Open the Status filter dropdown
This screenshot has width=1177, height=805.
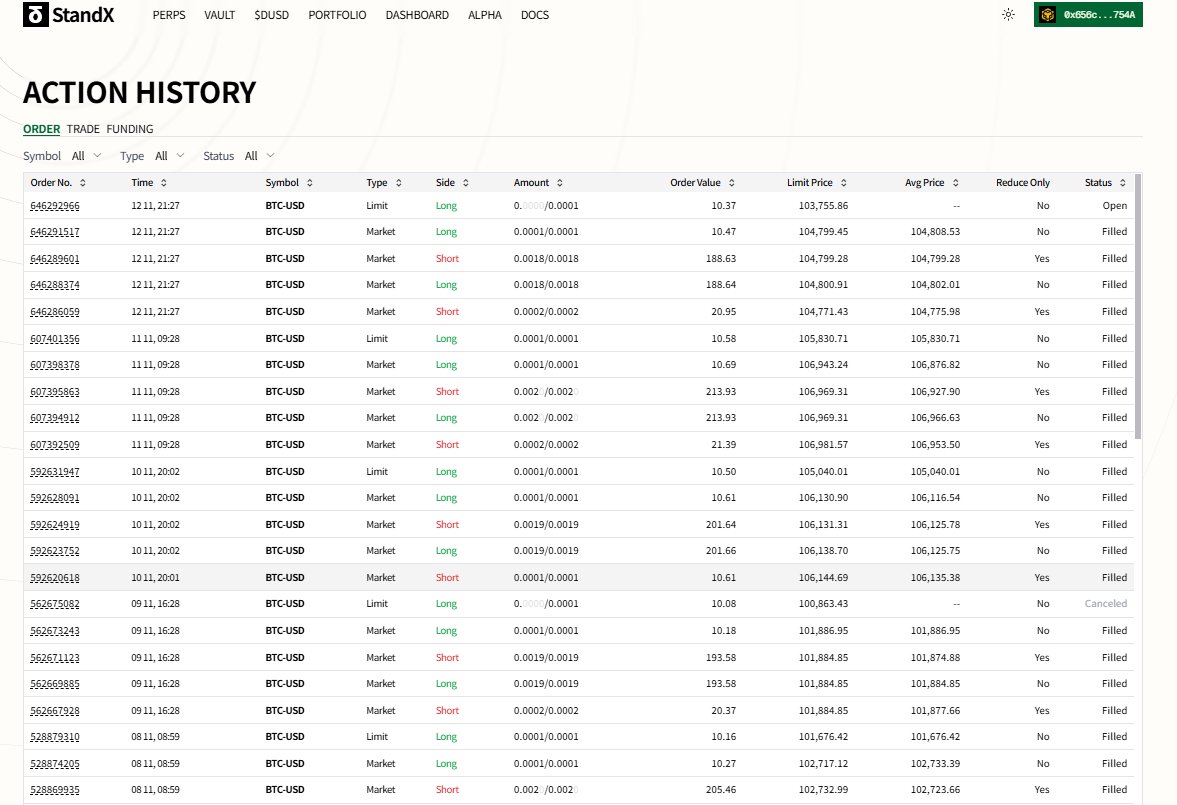(x=257, y=156)
